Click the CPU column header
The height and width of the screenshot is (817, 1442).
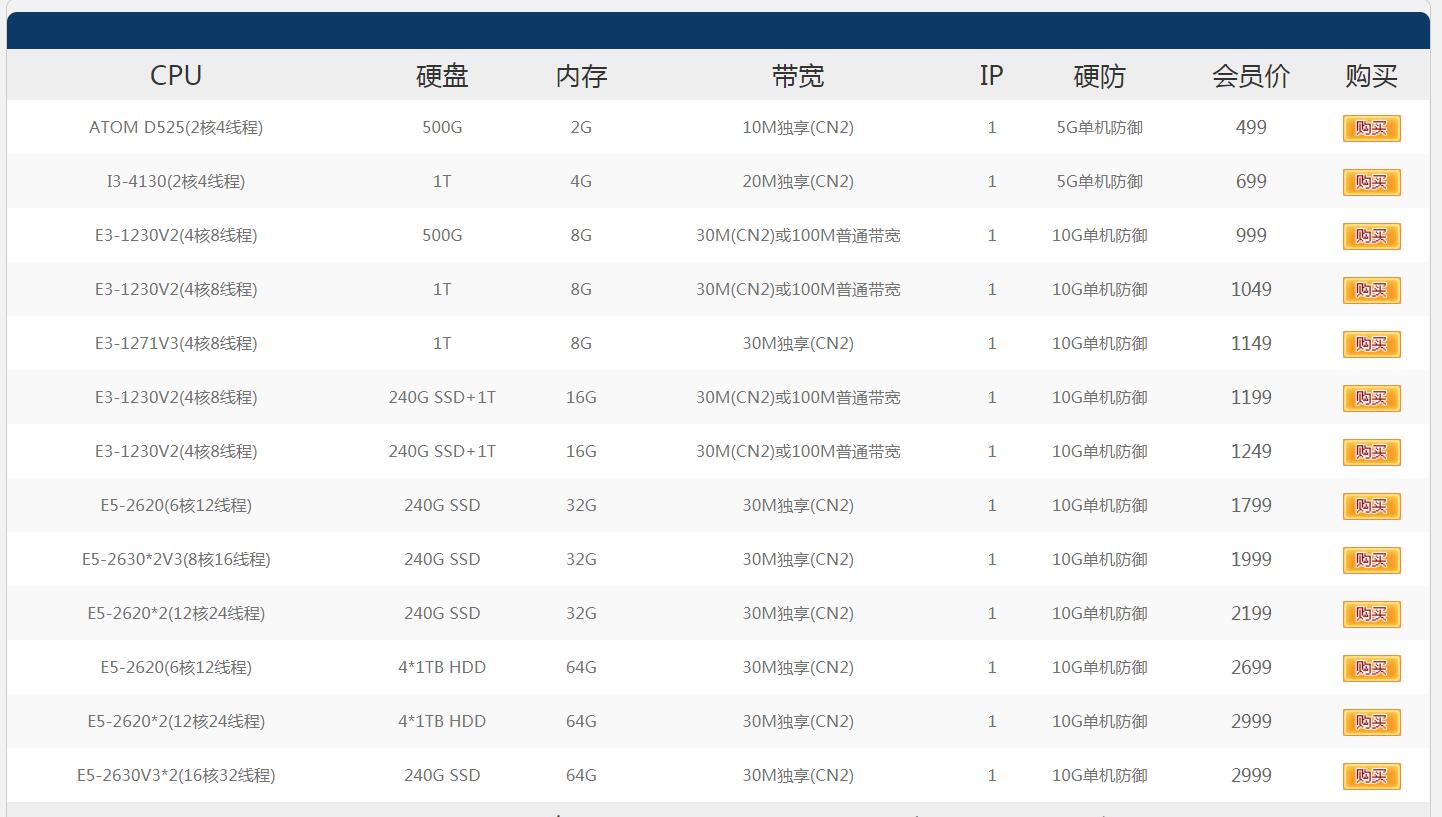tap(176, 76)
